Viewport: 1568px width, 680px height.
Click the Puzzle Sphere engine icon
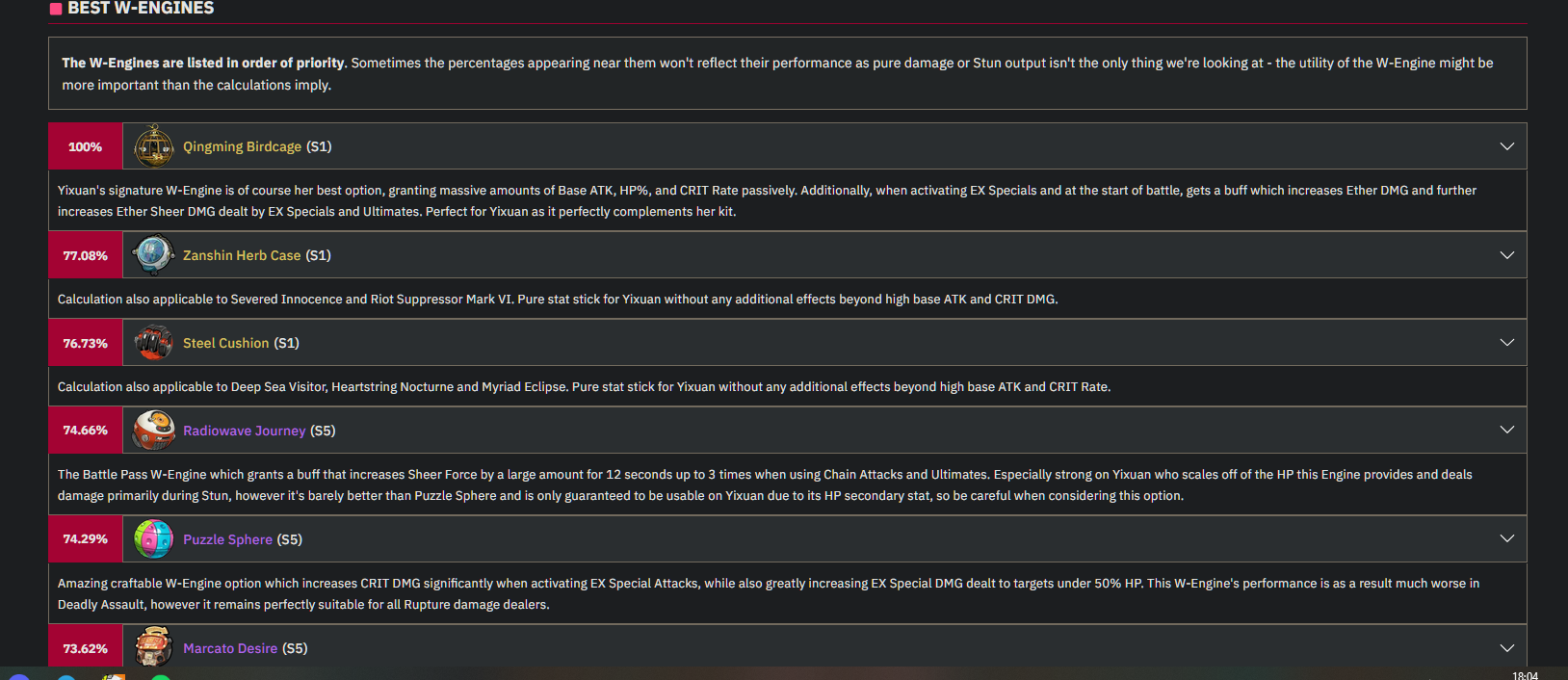153,539
